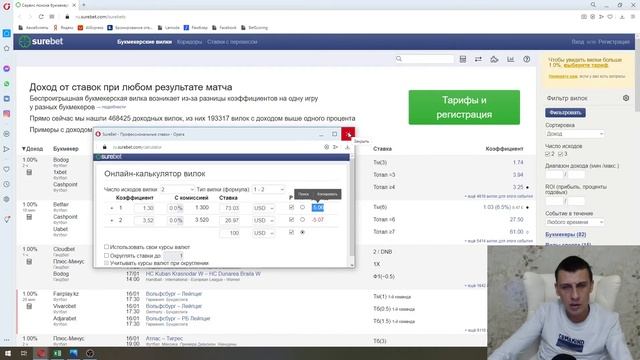Click download icon in calculator popup address bar
The image size is (640, 360).
pyautogui.click(x=347, y=147)
